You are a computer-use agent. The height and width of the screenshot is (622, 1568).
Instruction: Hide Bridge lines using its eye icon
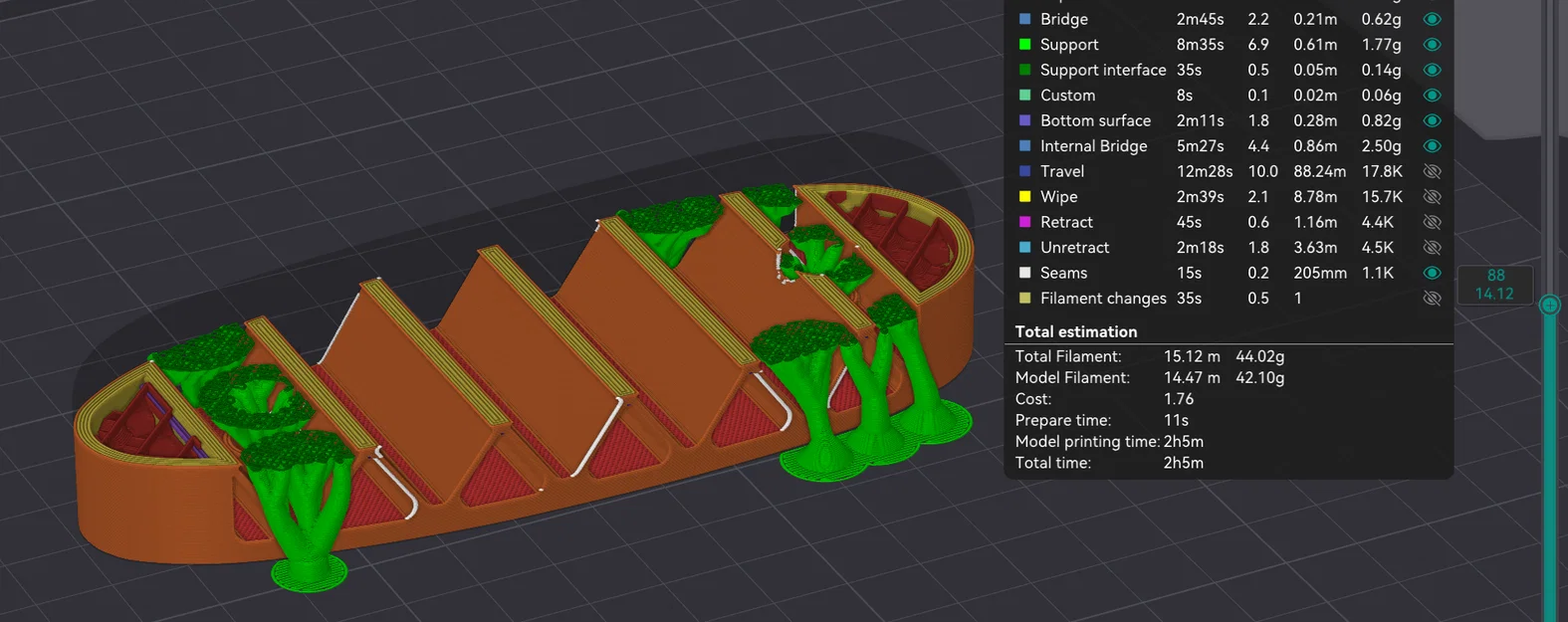pyautogui.click(x=1432, y=19)
